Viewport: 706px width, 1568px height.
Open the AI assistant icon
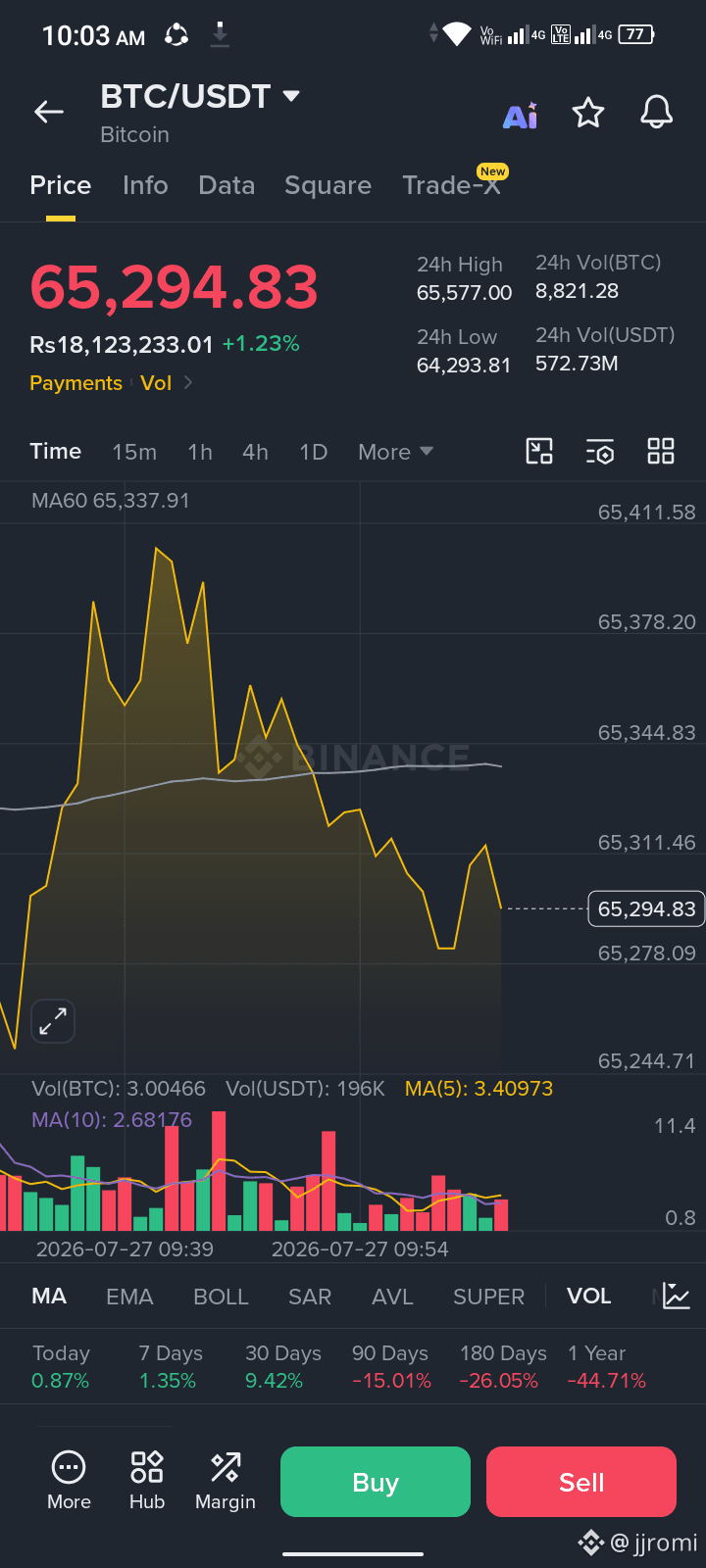(521, 115)
